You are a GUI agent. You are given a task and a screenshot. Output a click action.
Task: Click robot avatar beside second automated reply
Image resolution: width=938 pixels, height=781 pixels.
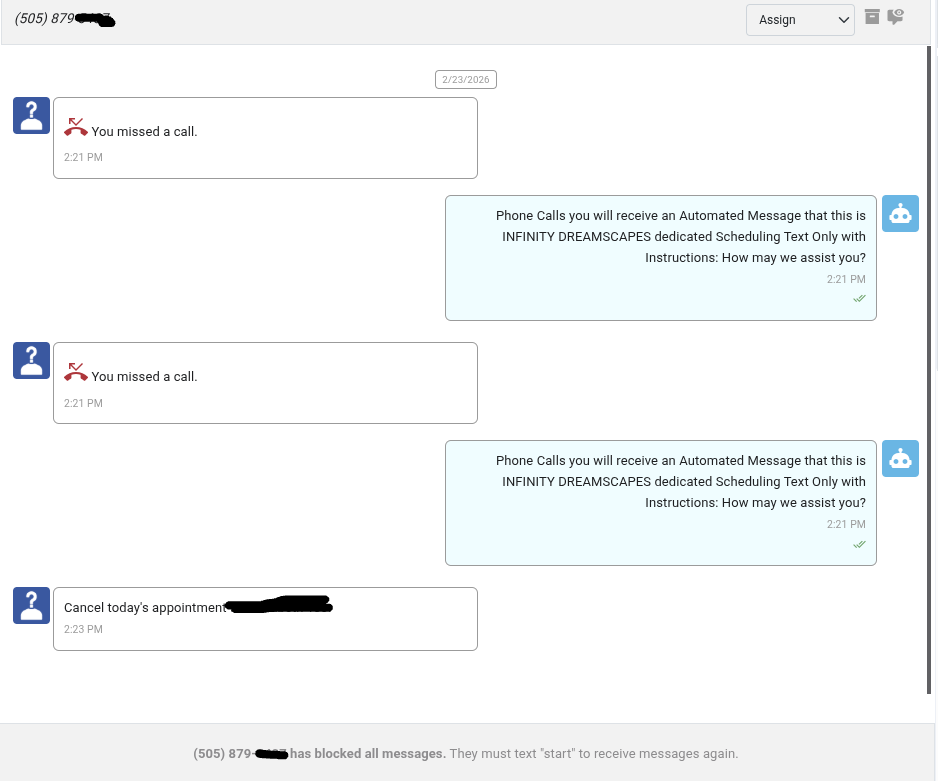tap(900, 458)
